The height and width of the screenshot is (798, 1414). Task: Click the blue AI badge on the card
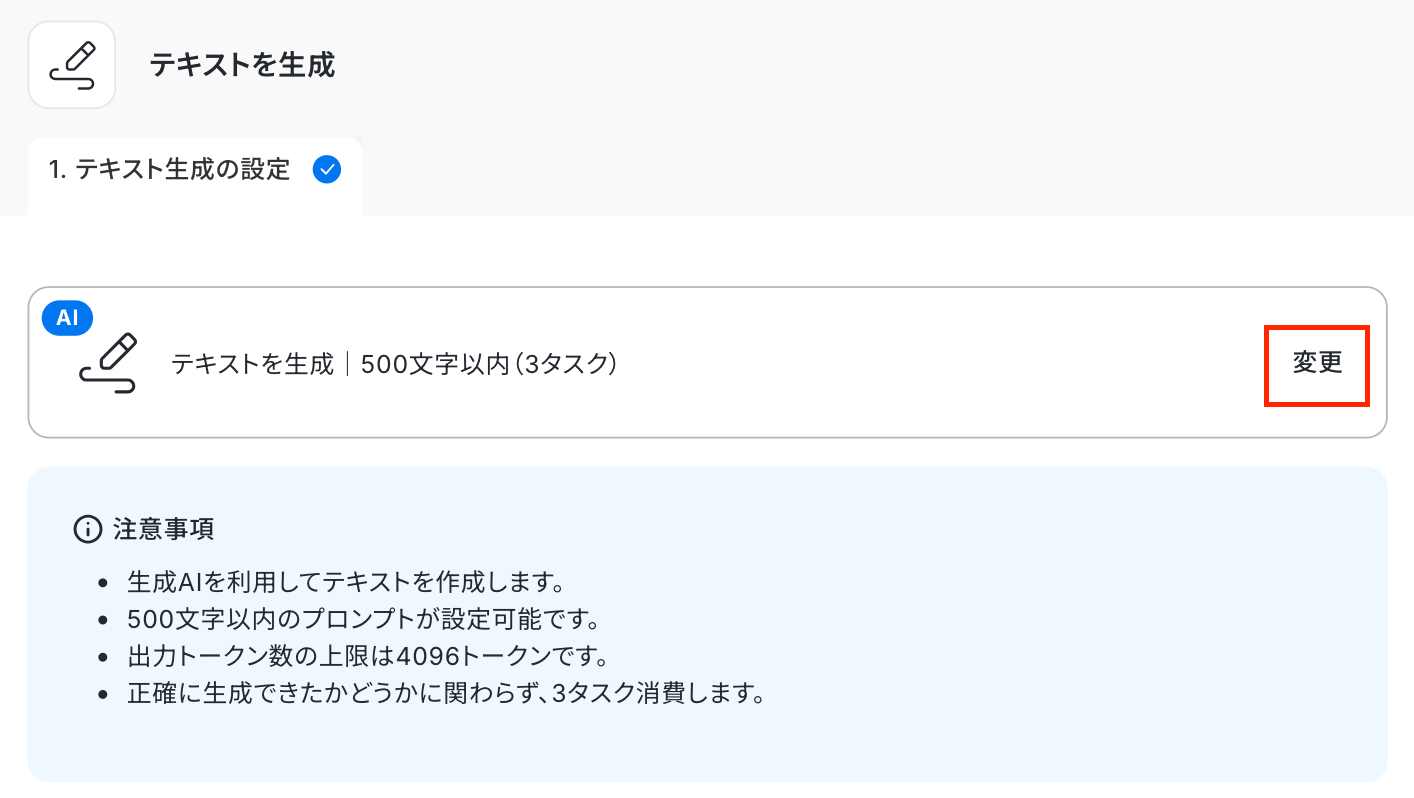pyautogui.click(x=67, y=318)
